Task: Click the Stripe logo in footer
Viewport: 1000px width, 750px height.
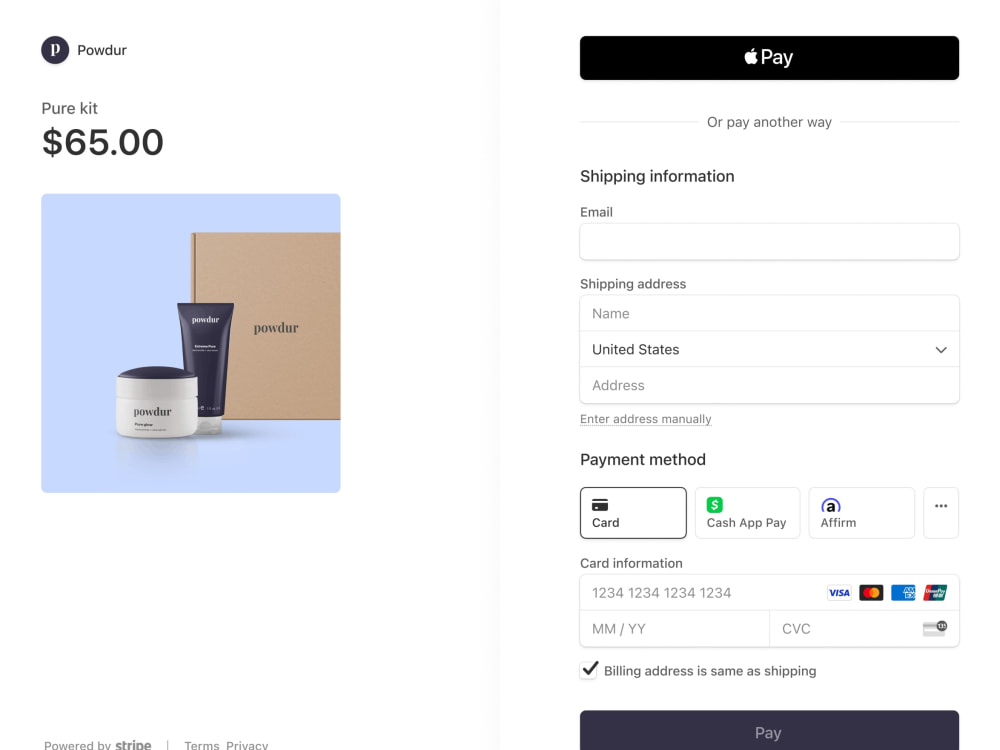Action: (x=133, y=744)
